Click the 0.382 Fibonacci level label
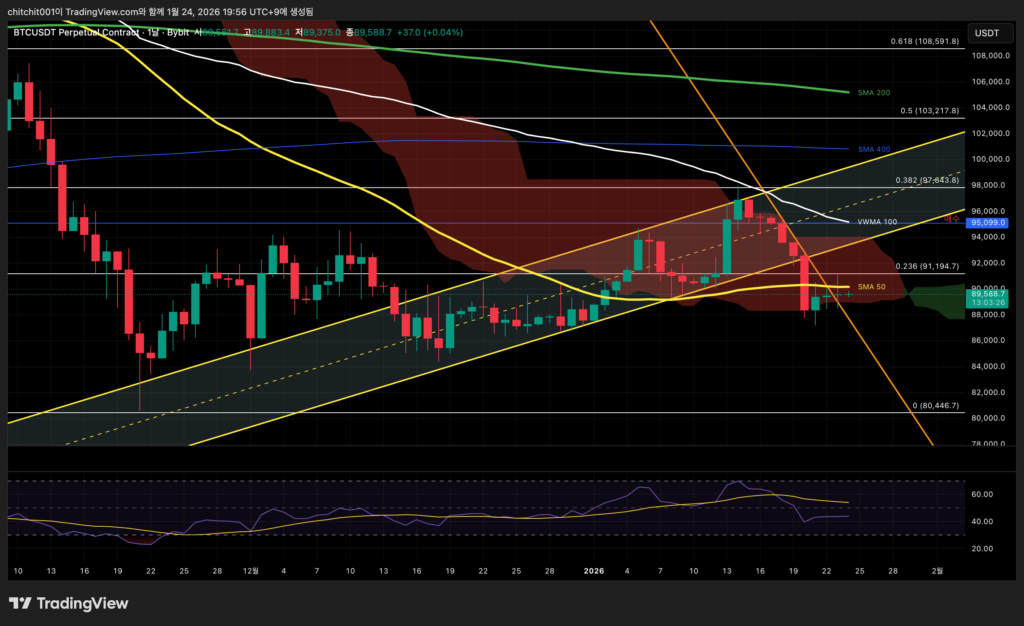 pos(926,181)
